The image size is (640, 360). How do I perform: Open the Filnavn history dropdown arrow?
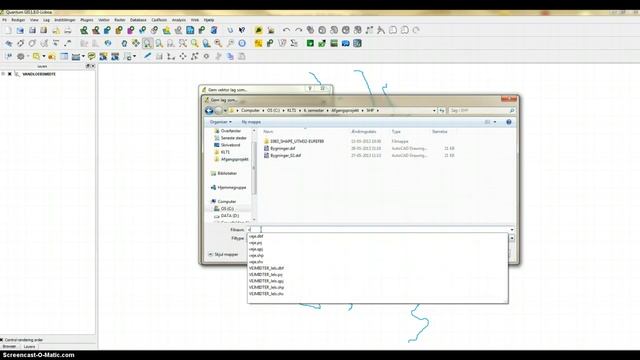[512, 230]
